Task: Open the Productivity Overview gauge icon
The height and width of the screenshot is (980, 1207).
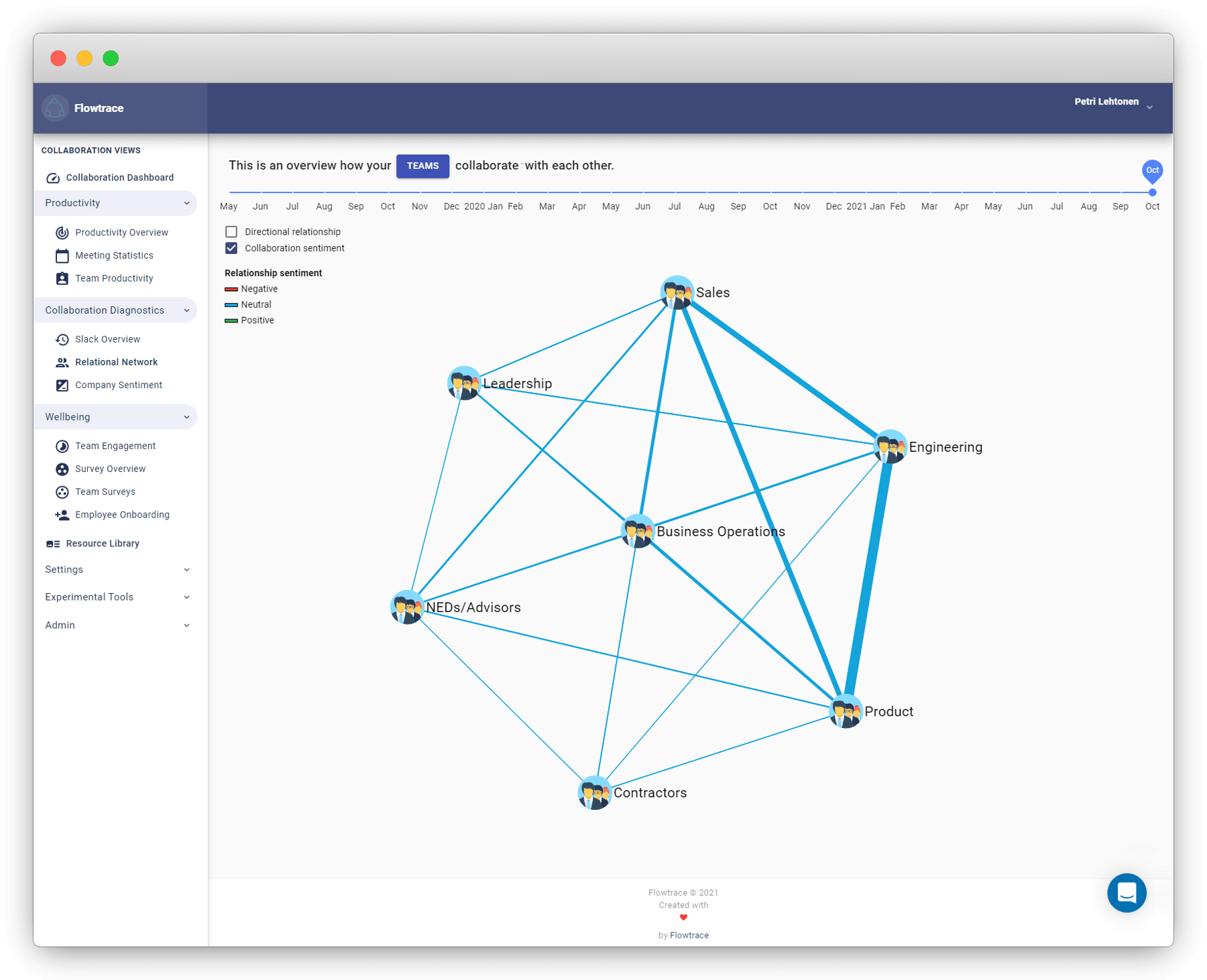Action: point(62,232)
